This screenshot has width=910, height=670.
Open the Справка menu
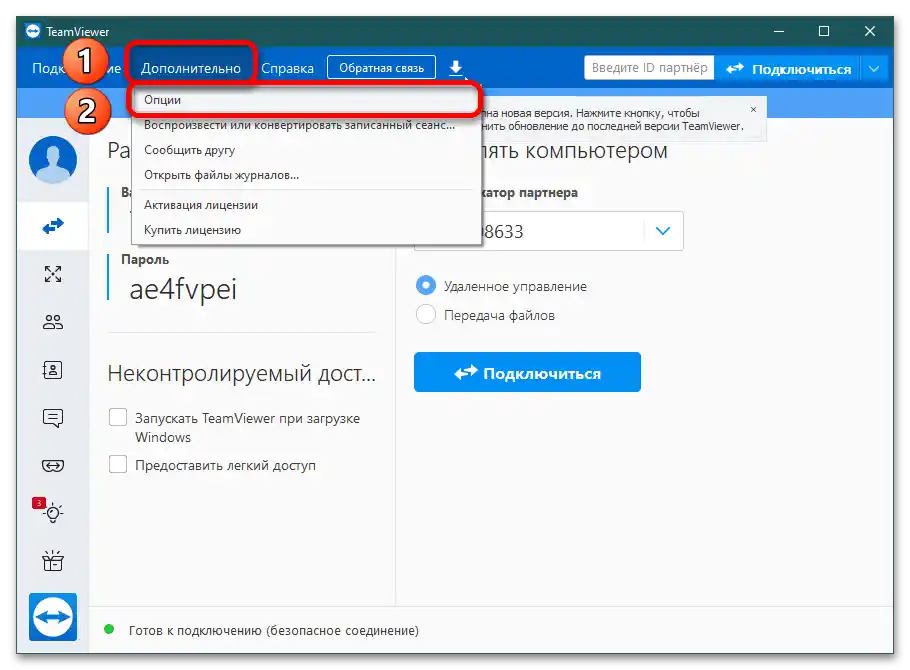pos(287,69)
